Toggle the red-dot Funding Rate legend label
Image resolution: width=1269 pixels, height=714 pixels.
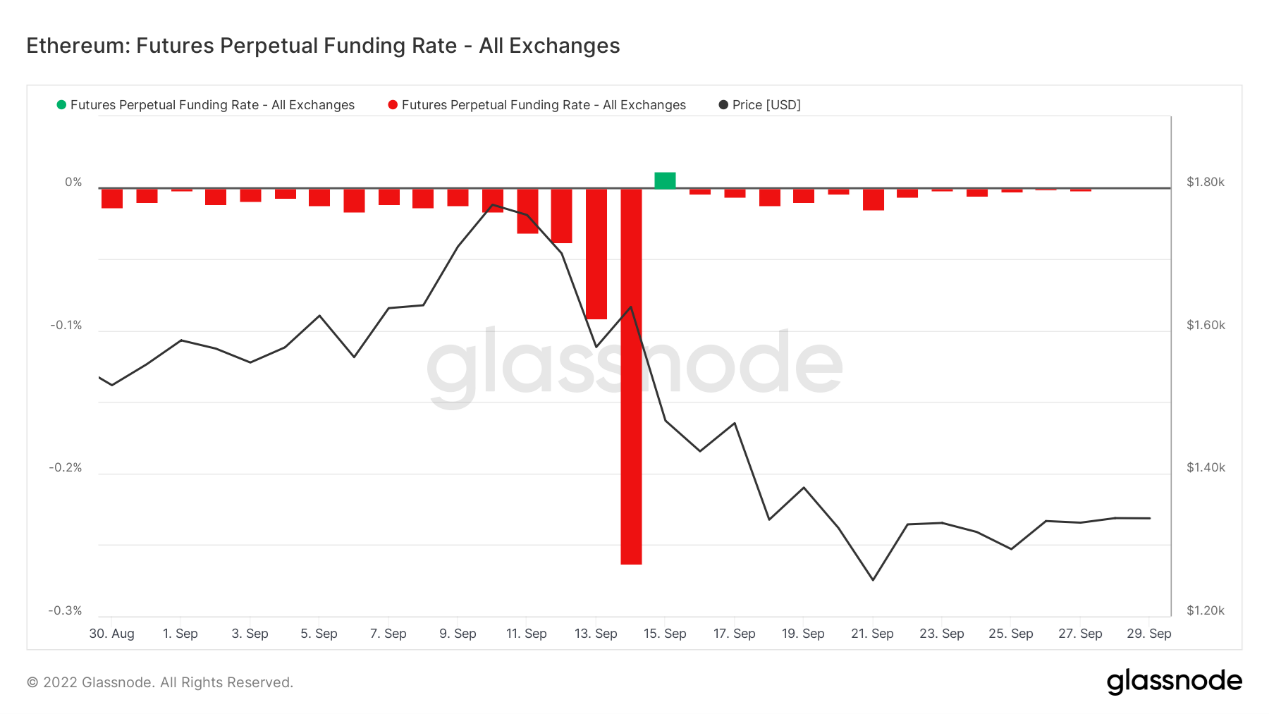pyautogui.click(x=543, y=105)
